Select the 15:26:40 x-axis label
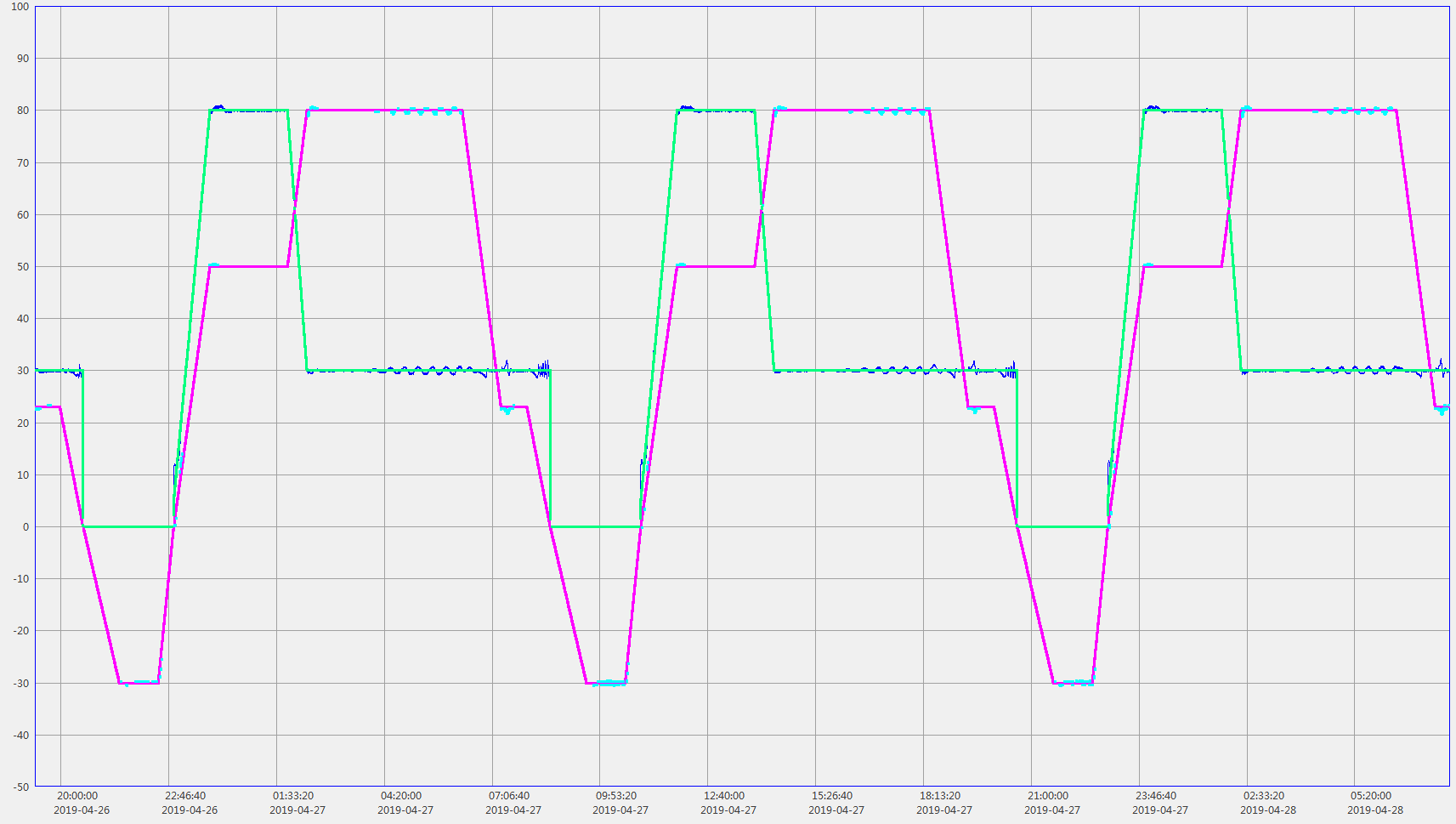 [x=832, y=796]
